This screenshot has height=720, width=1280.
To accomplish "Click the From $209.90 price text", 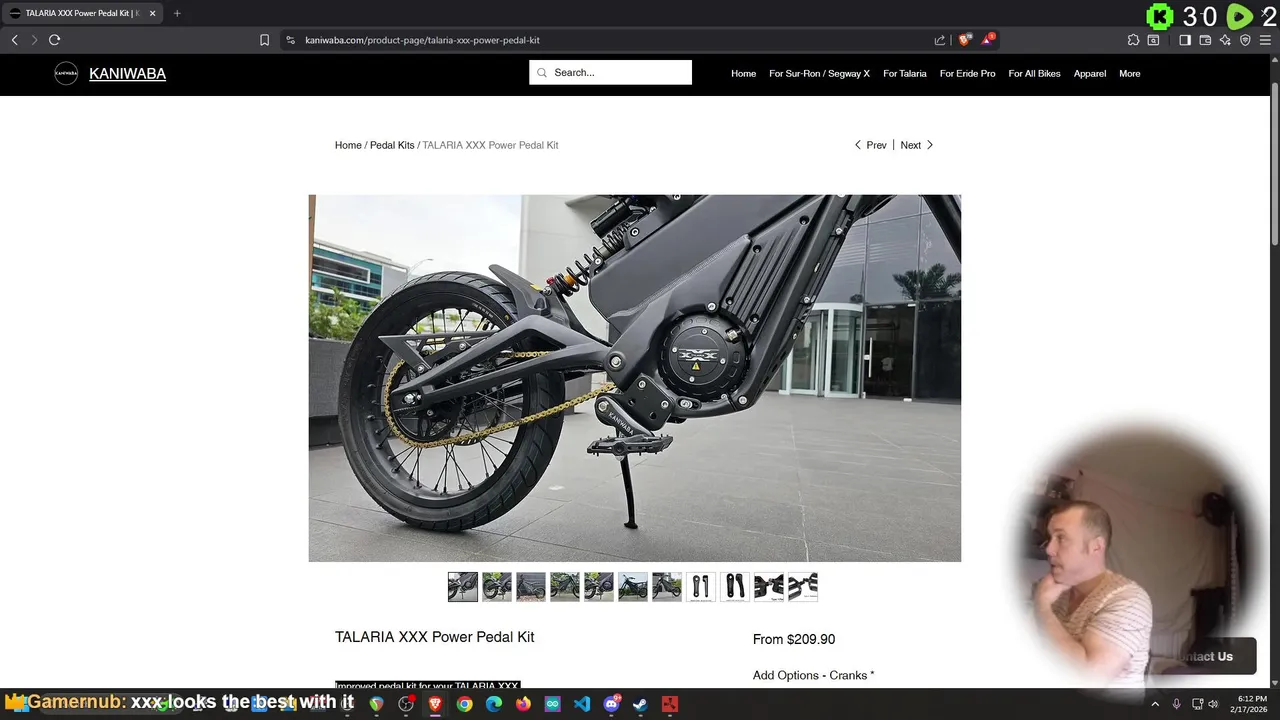I will point(794,639).
